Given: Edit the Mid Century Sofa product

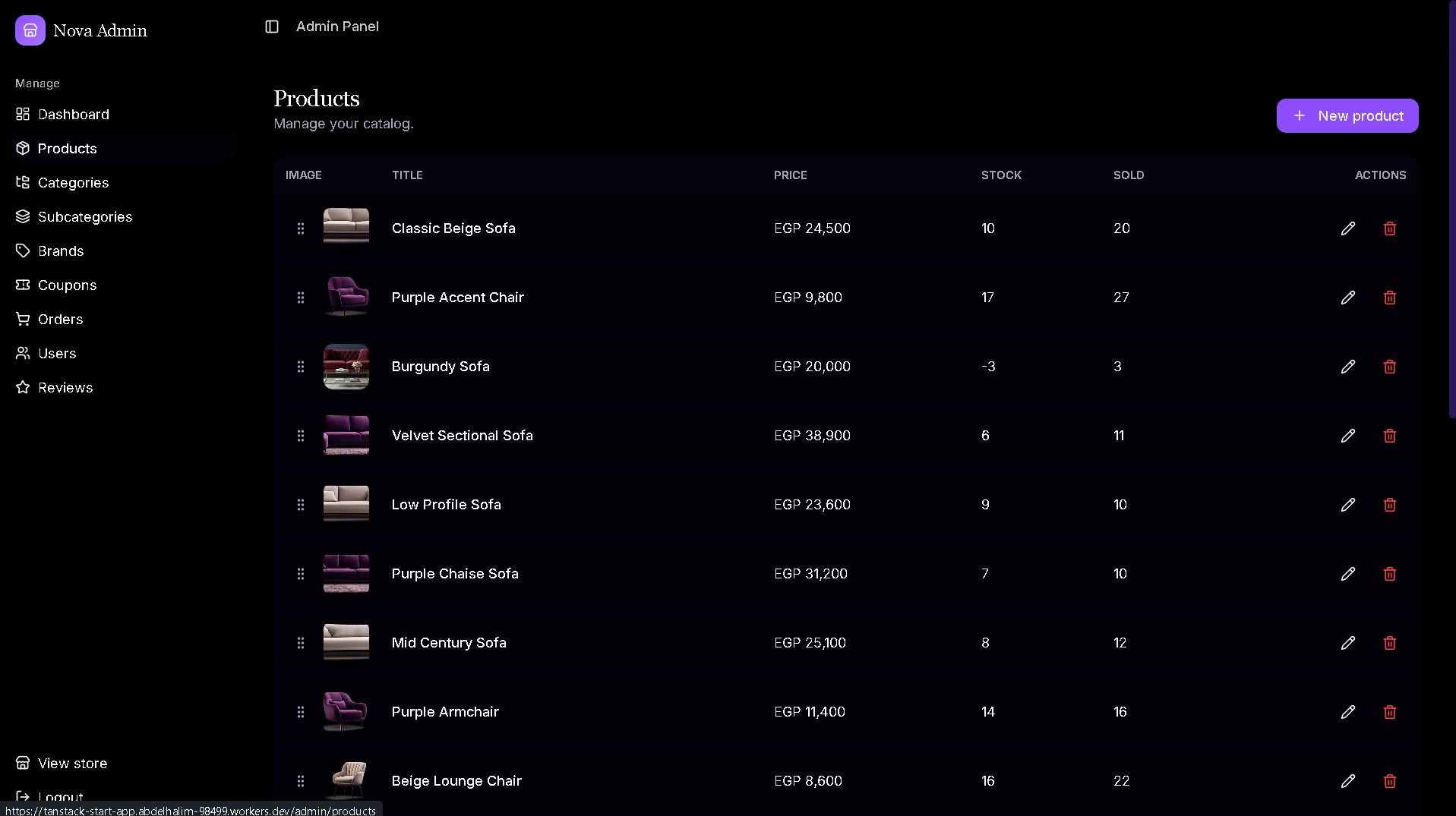Looking at the screenshot, I should click(1348, 643).
